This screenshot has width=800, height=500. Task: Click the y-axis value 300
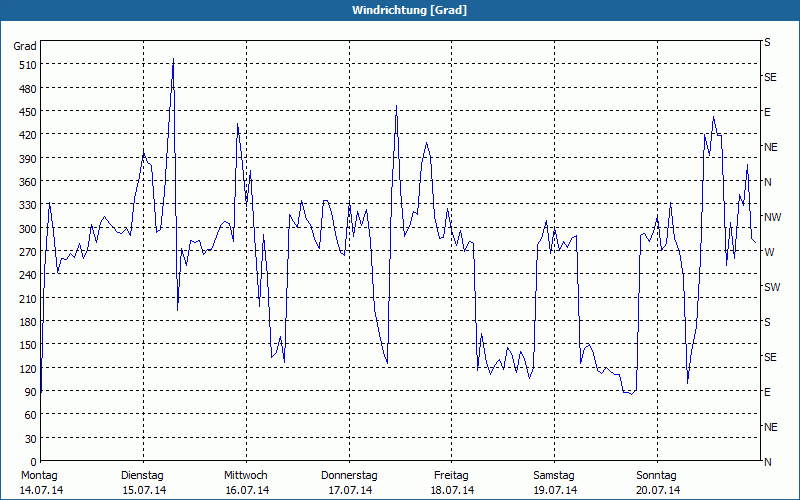tap(28, 229)
